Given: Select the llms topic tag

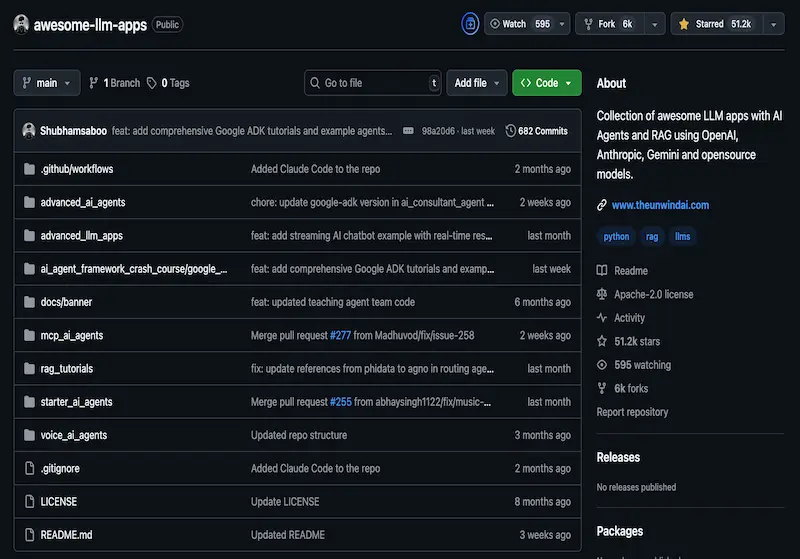Looking at the screenshot, I should point(682,237).
